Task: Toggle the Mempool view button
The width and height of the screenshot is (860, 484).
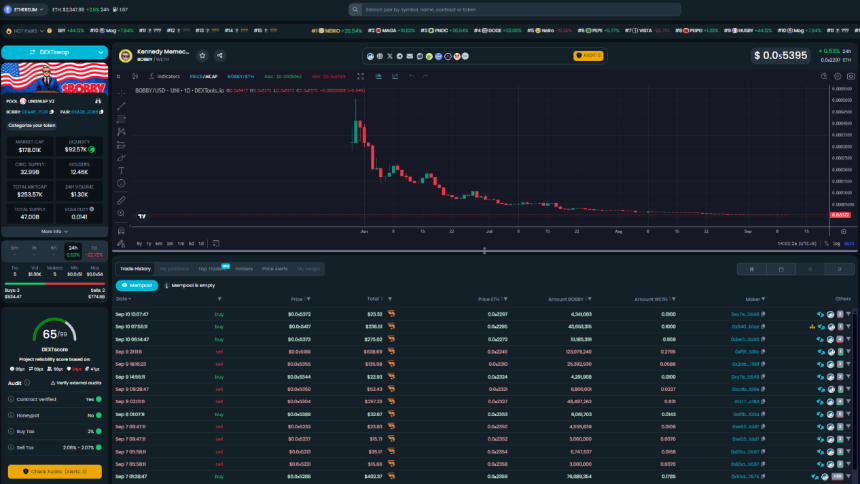Action: 137,285
